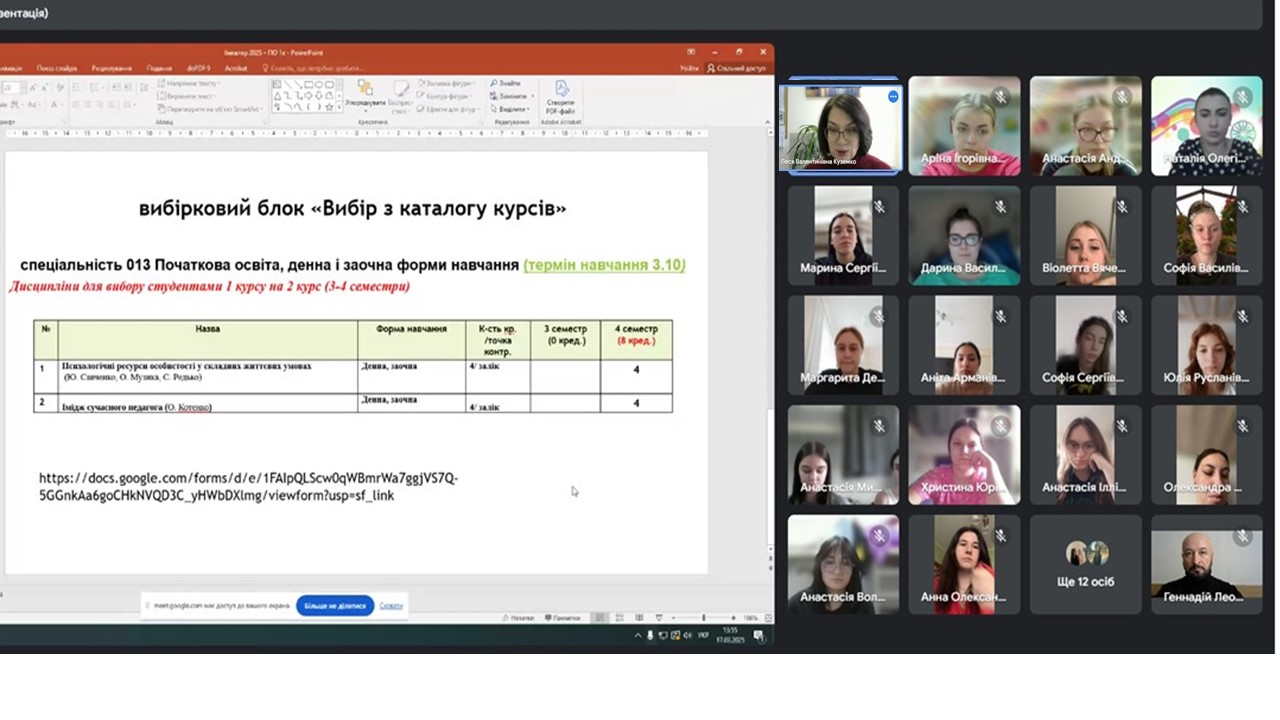The width and height of the screenshot is (1280, 720).
Task: Open the 'Показ слайдів' ribbon tab
Action: click(57, 68)
